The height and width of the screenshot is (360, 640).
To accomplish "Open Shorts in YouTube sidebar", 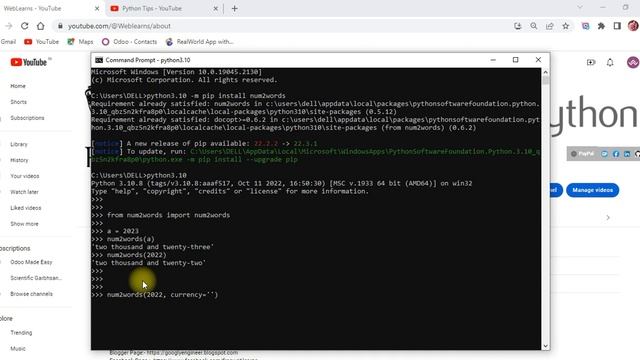I will coord(18,102).
